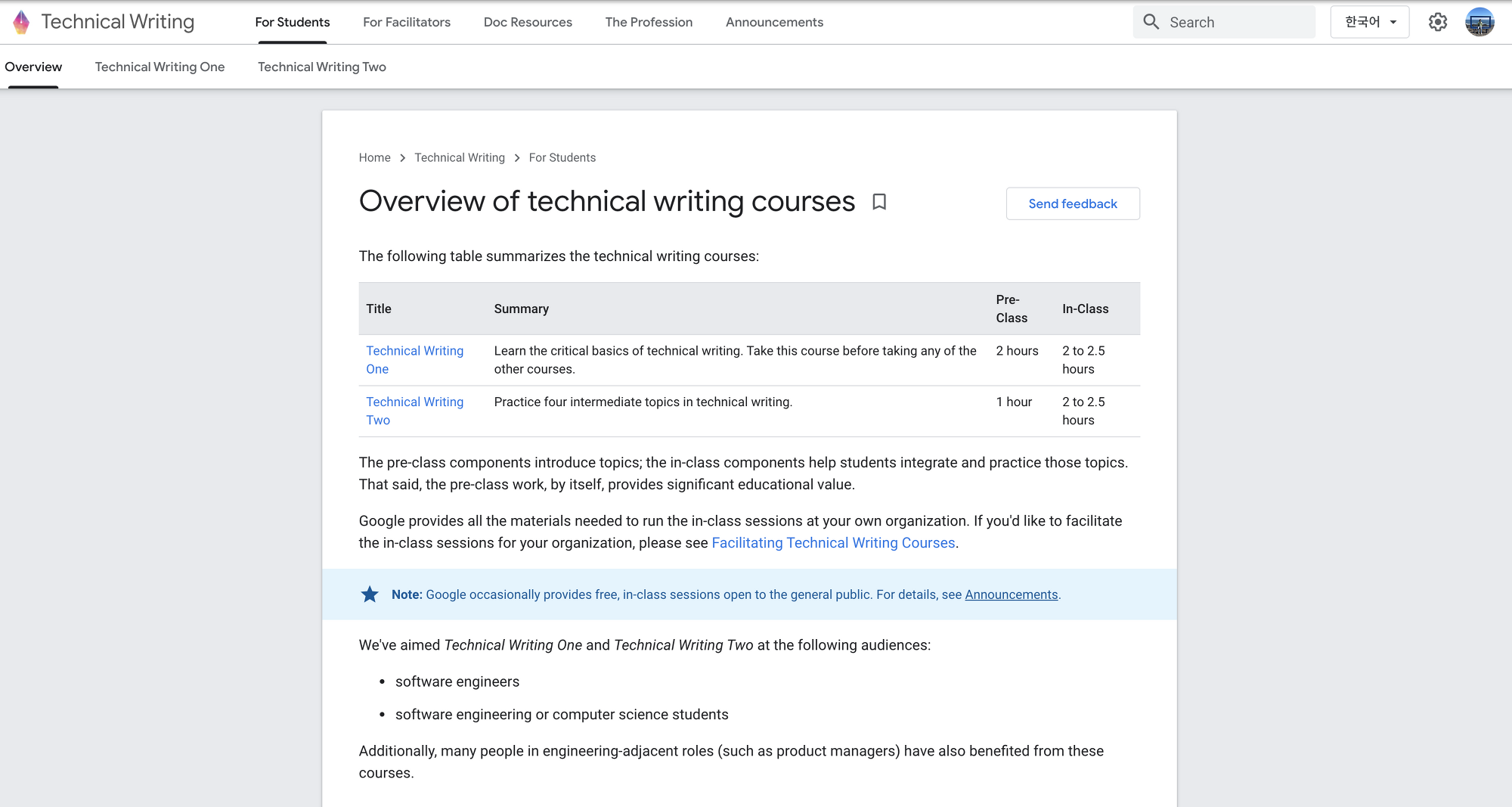Open the Announcements tab in the header
The image size is (1512, 807).
click(x=774, y=22)
